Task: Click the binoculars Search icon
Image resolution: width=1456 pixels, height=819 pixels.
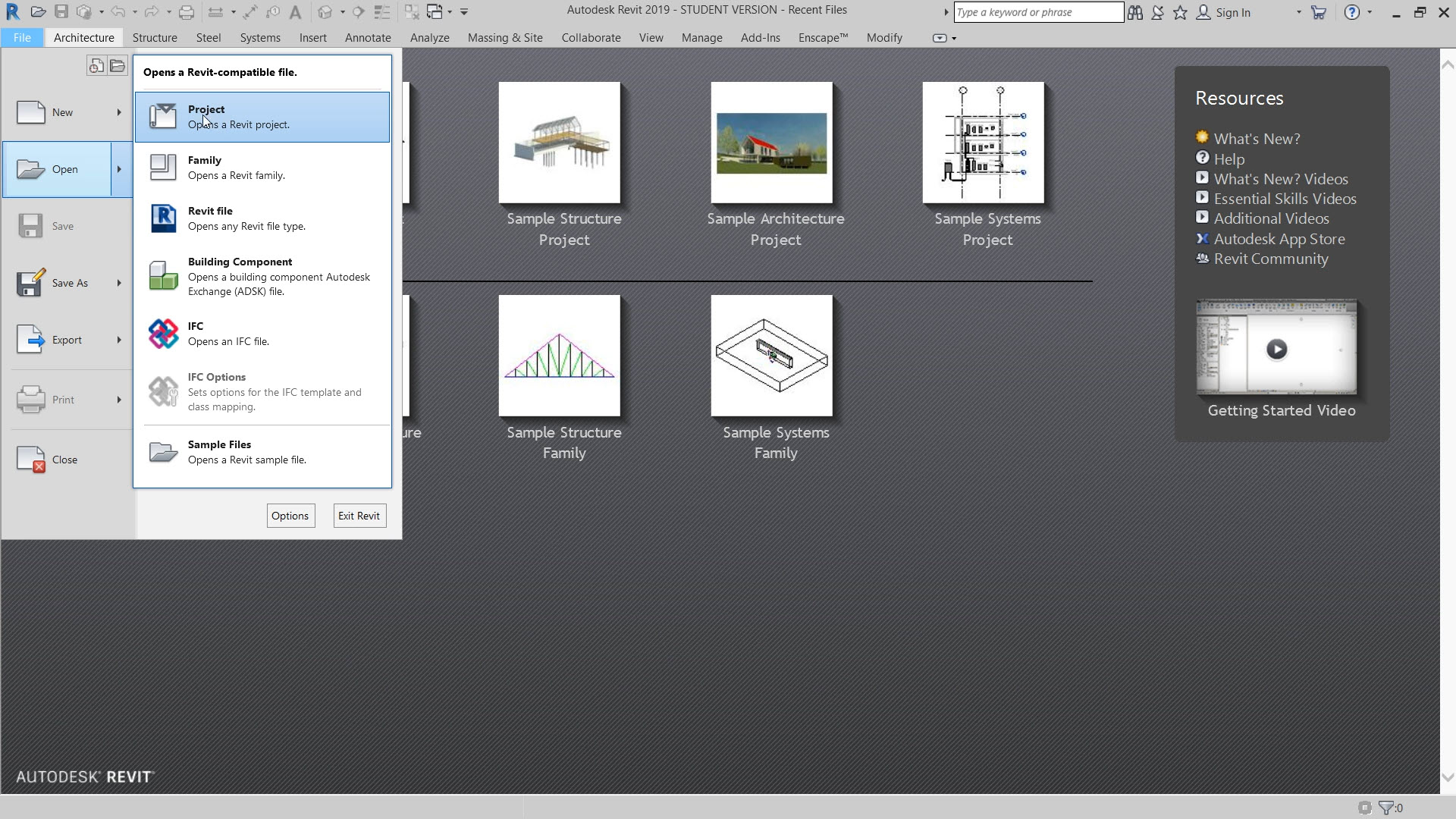Action: (1135, 12)
